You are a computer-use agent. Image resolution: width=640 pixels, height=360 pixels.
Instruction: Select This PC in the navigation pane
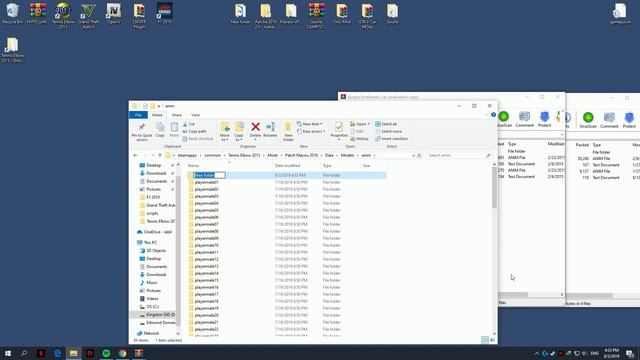coord(150,242)
